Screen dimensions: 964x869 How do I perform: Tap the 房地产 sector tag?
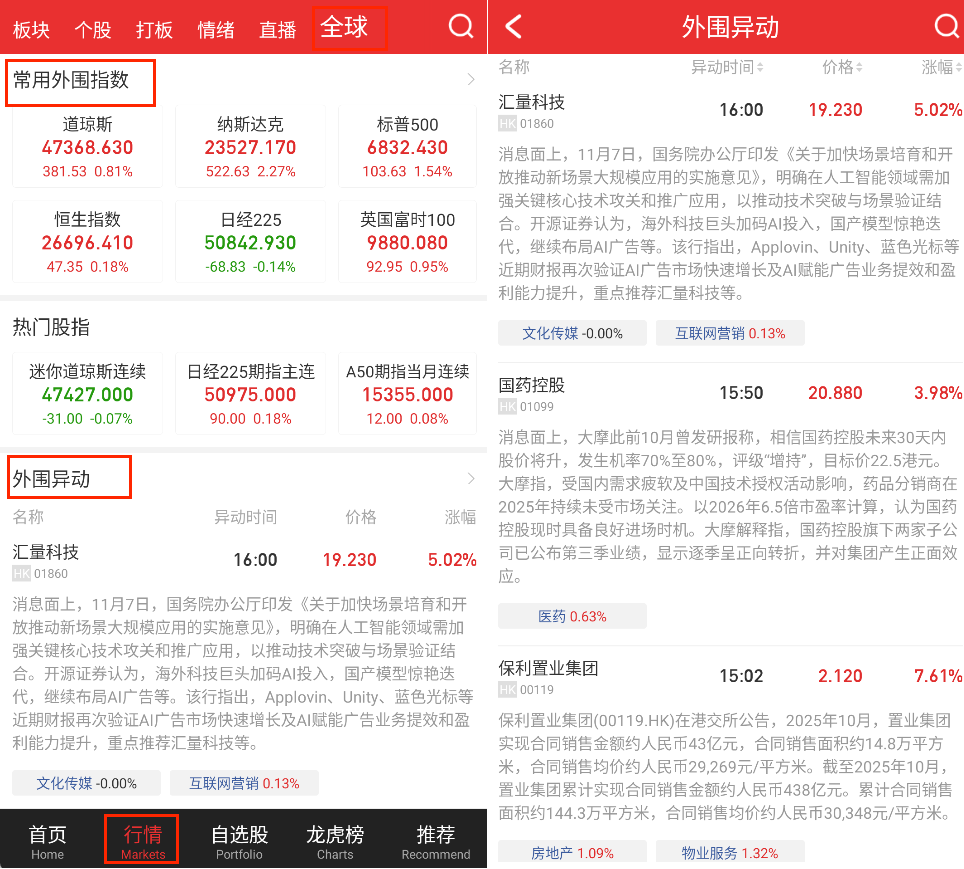pos(572,853)
